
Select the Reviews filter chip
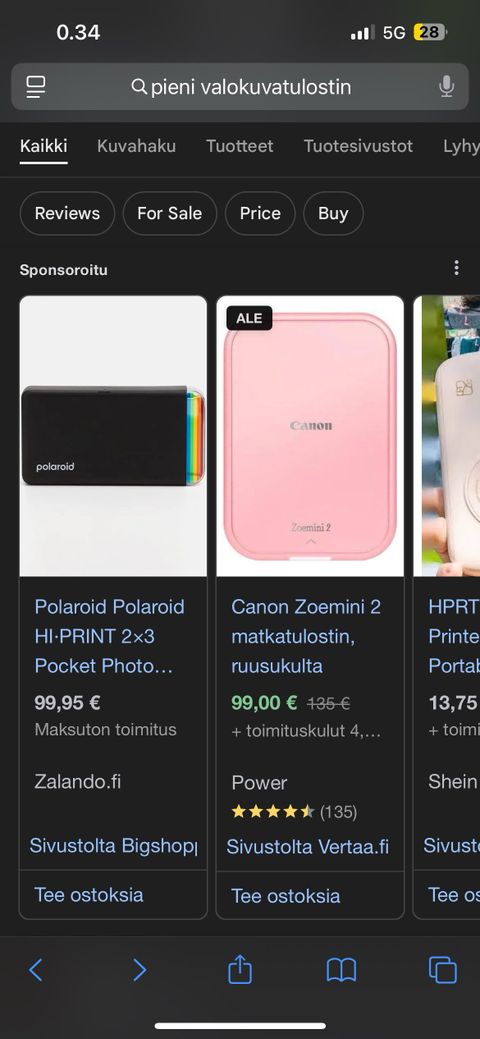[x=67, y=213]
